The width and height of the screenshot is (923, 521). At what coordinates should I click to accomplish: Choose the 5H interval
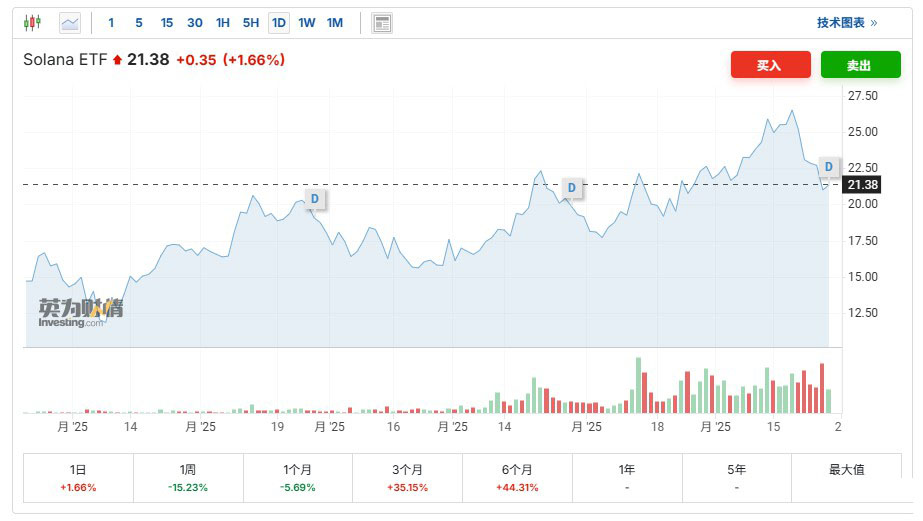[x=251, y=23]
